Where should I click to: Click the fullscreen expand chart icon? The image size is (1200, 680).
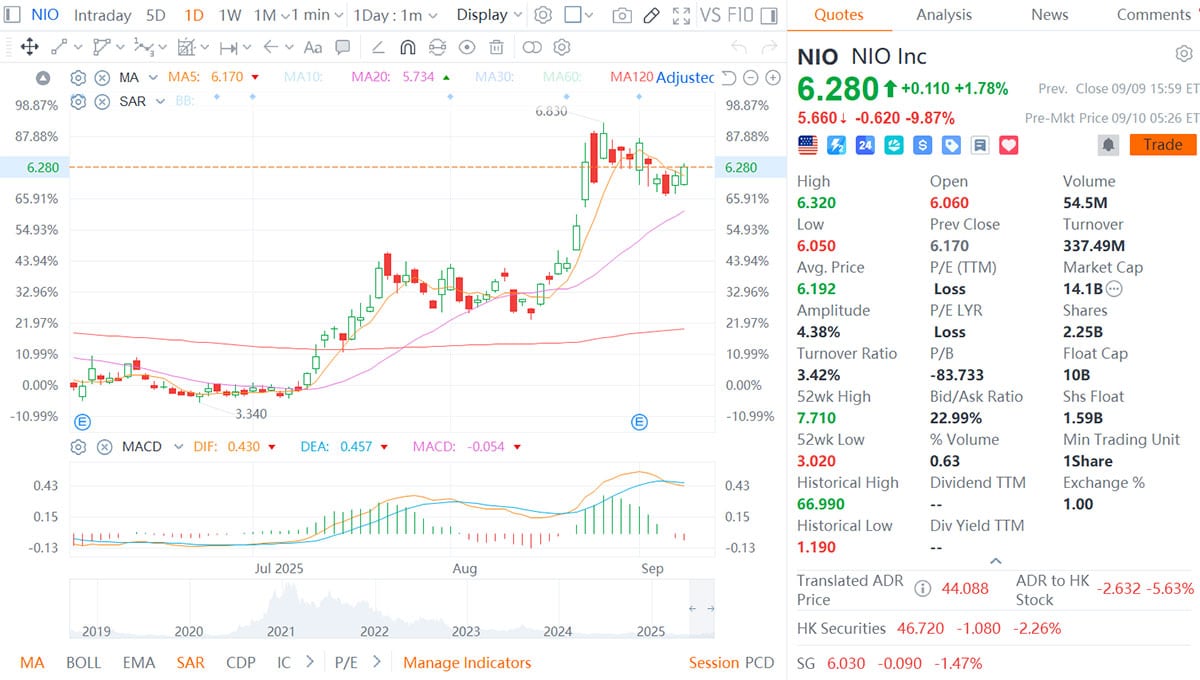click(x=681, y=15)
